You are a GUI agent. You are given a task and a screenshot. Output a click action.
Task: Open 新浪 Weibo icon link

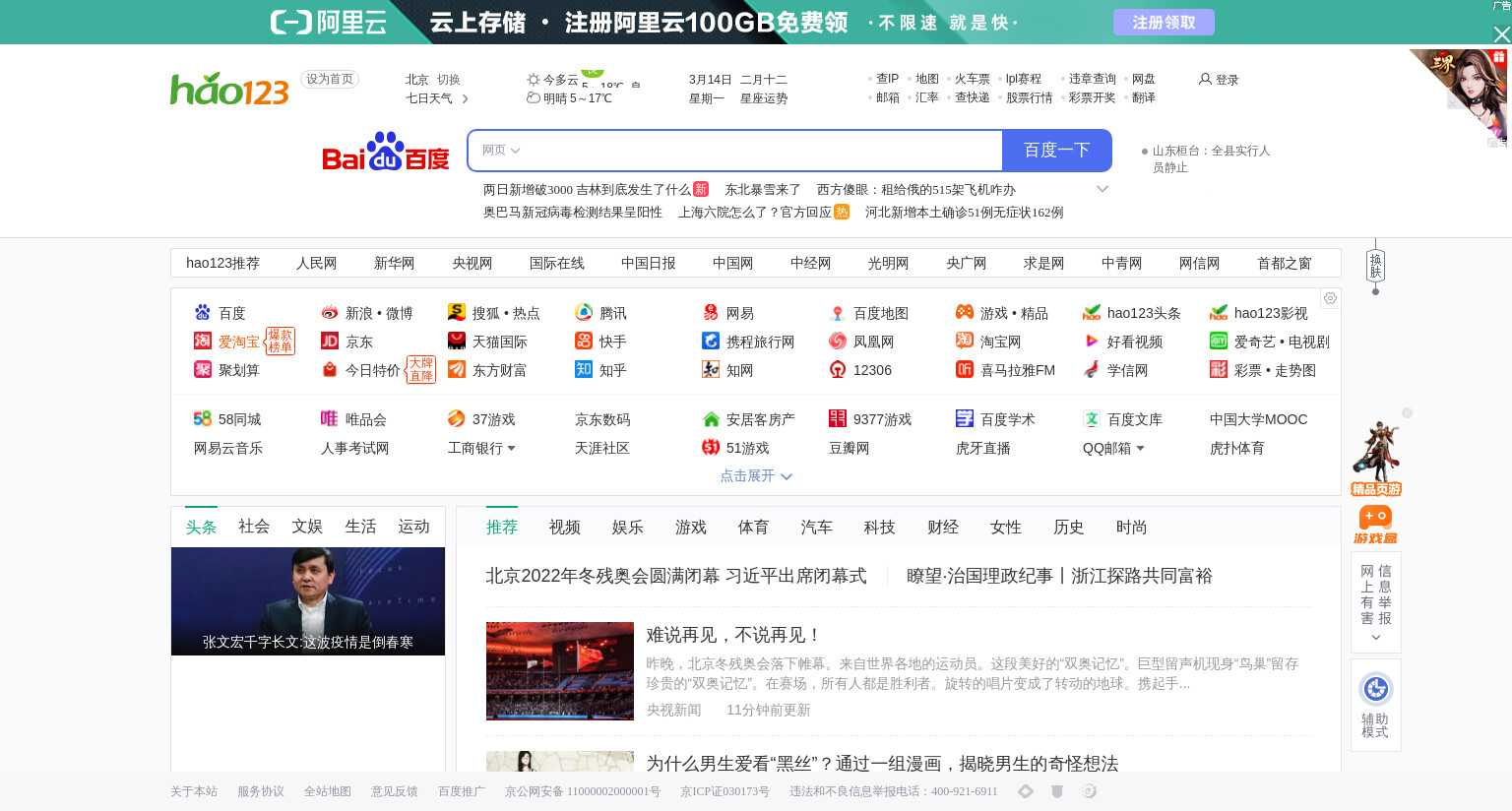(x=330, y=313)
